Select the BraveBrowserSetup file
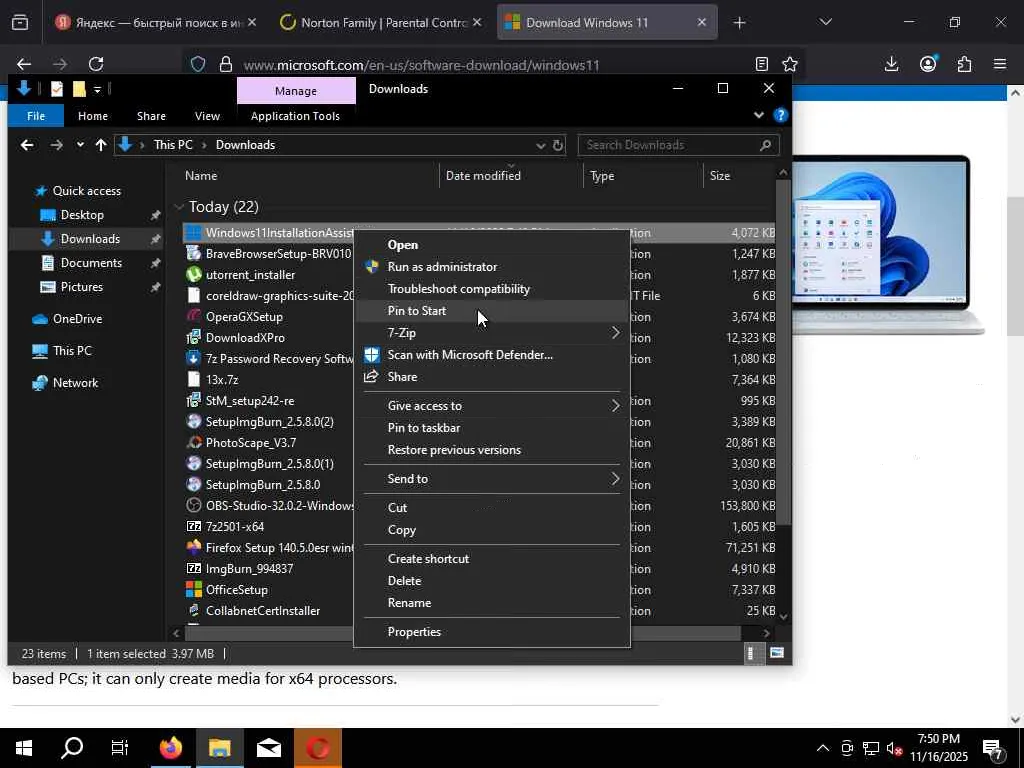1024x768 pixels. [x=278, y=253]
